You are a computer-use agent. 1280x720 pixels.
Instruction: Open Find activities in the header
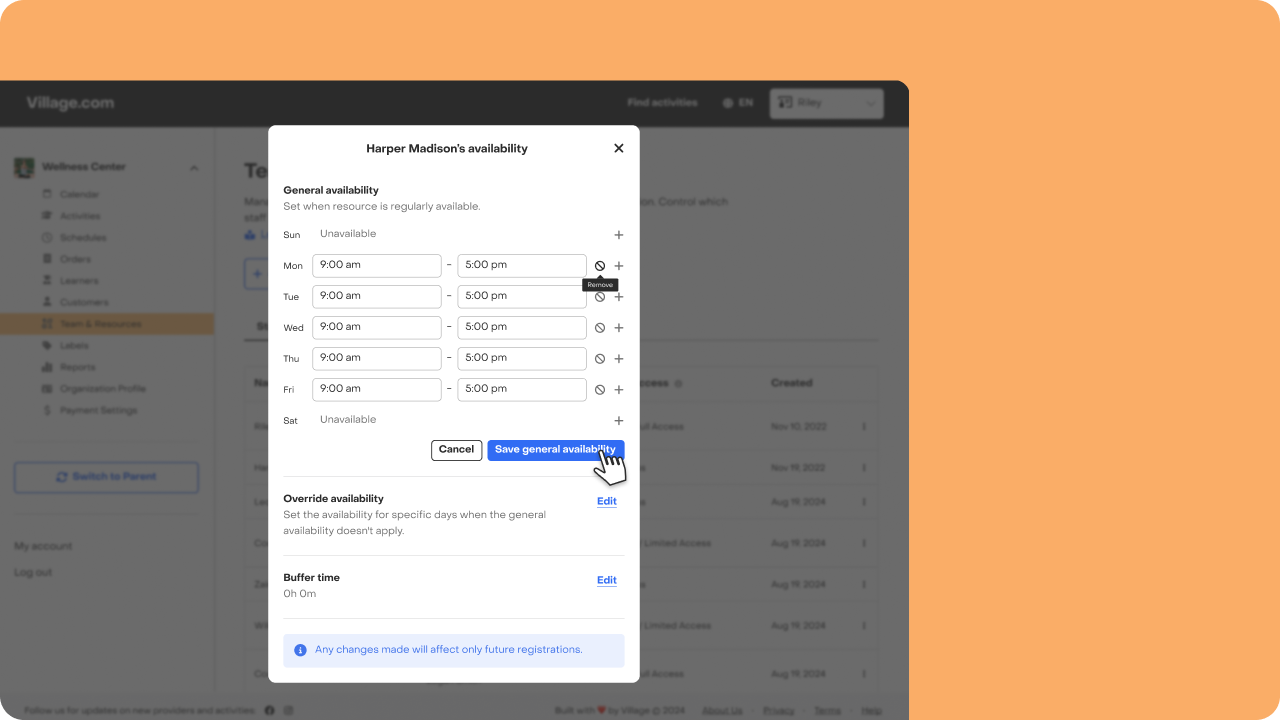pos(662,103)
